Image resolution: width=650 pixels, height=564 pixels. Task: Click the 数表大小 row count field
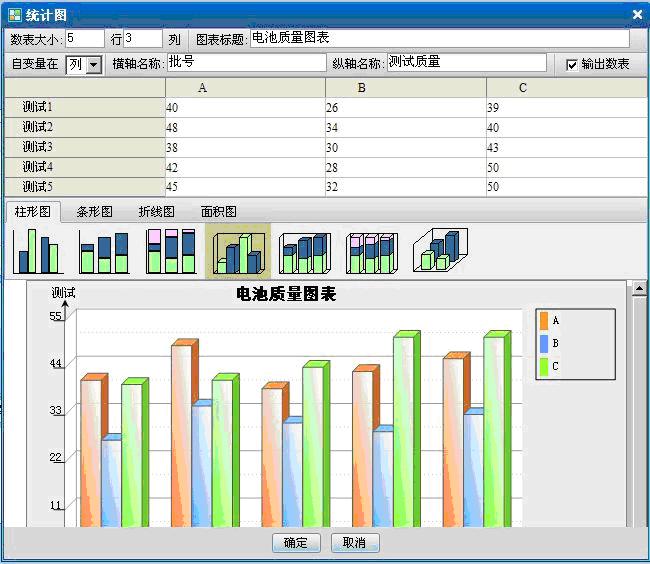[x=85, y=39]
